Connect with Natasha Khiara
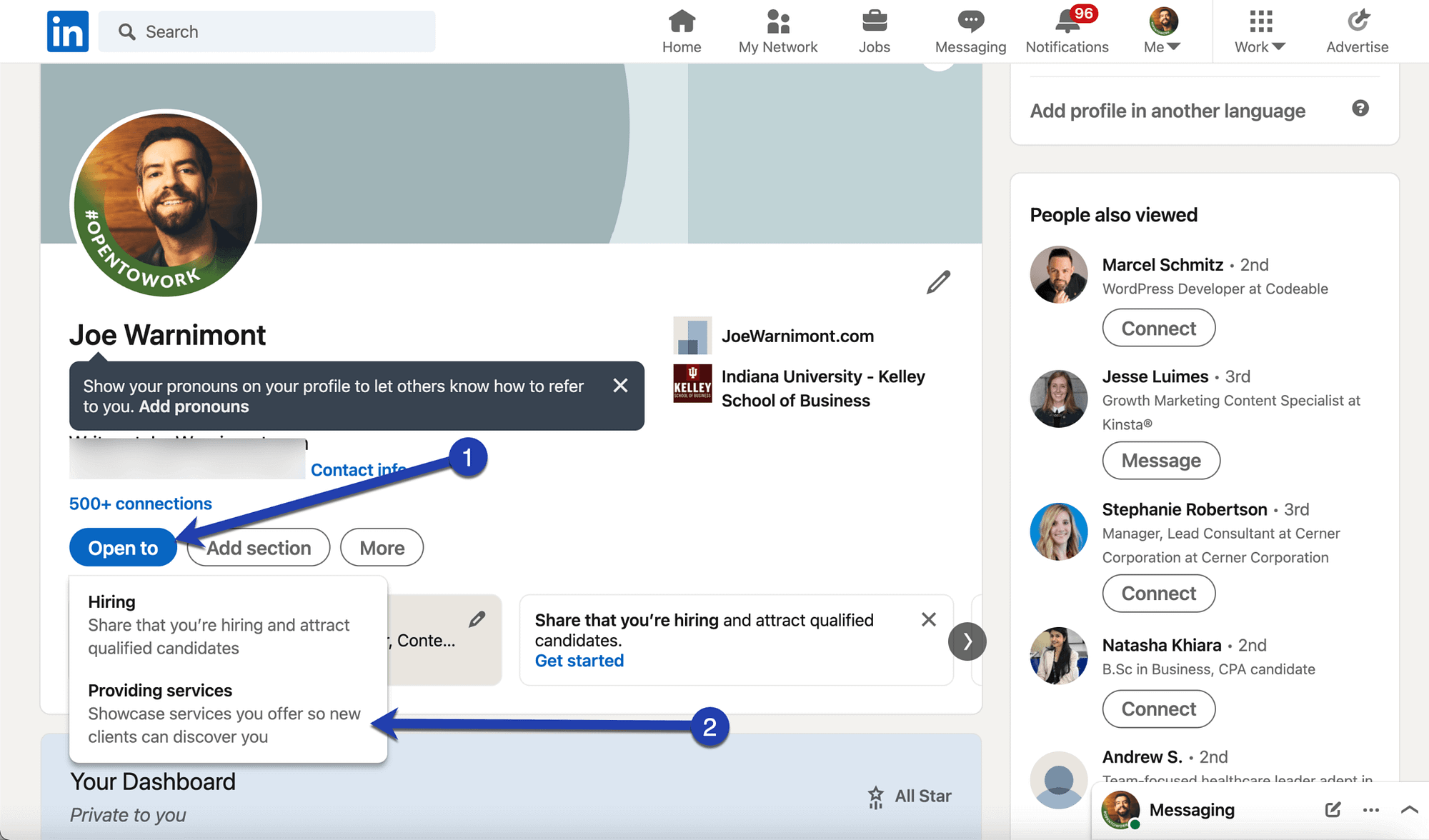 tap(1158, 709)
